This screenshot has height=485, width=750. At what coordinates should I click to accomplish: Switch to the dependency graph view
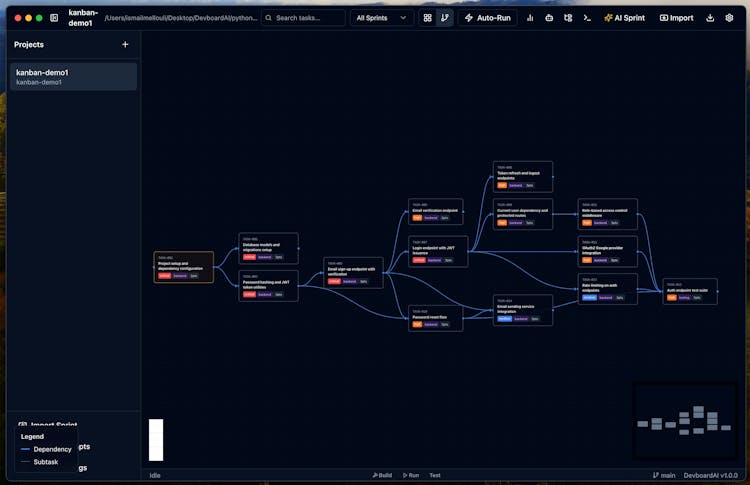[x=445, y=18]
